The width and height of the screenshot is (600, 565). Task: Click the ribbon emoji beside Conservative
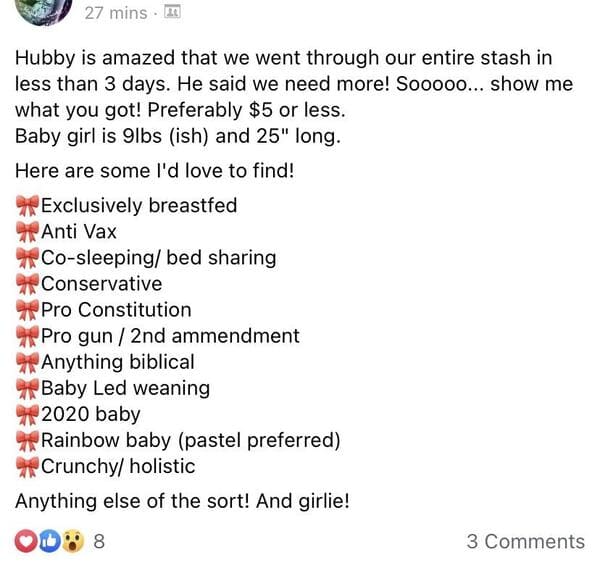click(28, 284)
